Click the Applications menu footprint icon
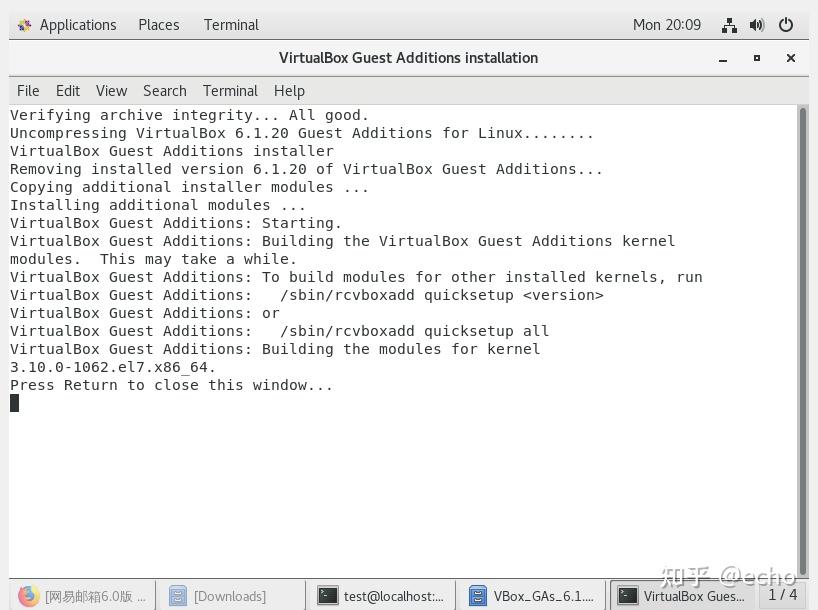 coord(24,24)
